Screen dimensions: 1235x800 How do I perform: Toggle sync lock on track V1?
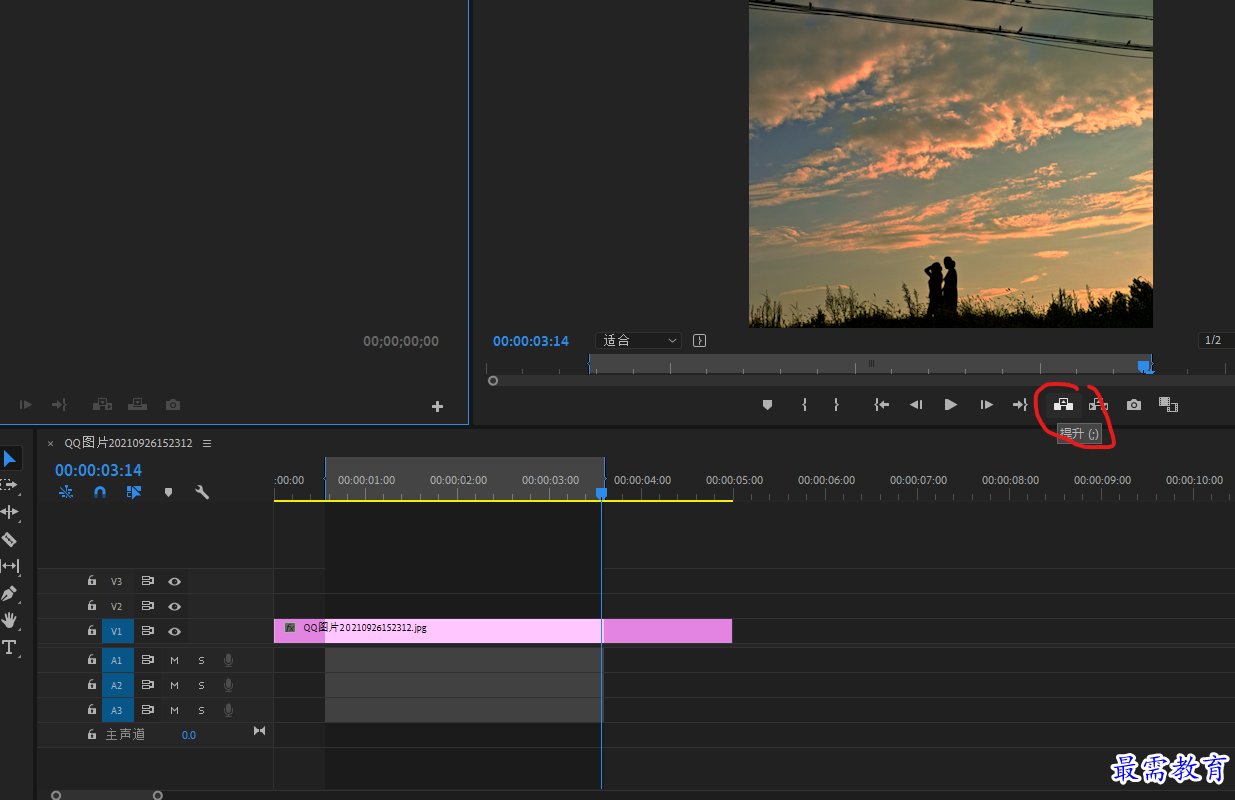point(147,631)
